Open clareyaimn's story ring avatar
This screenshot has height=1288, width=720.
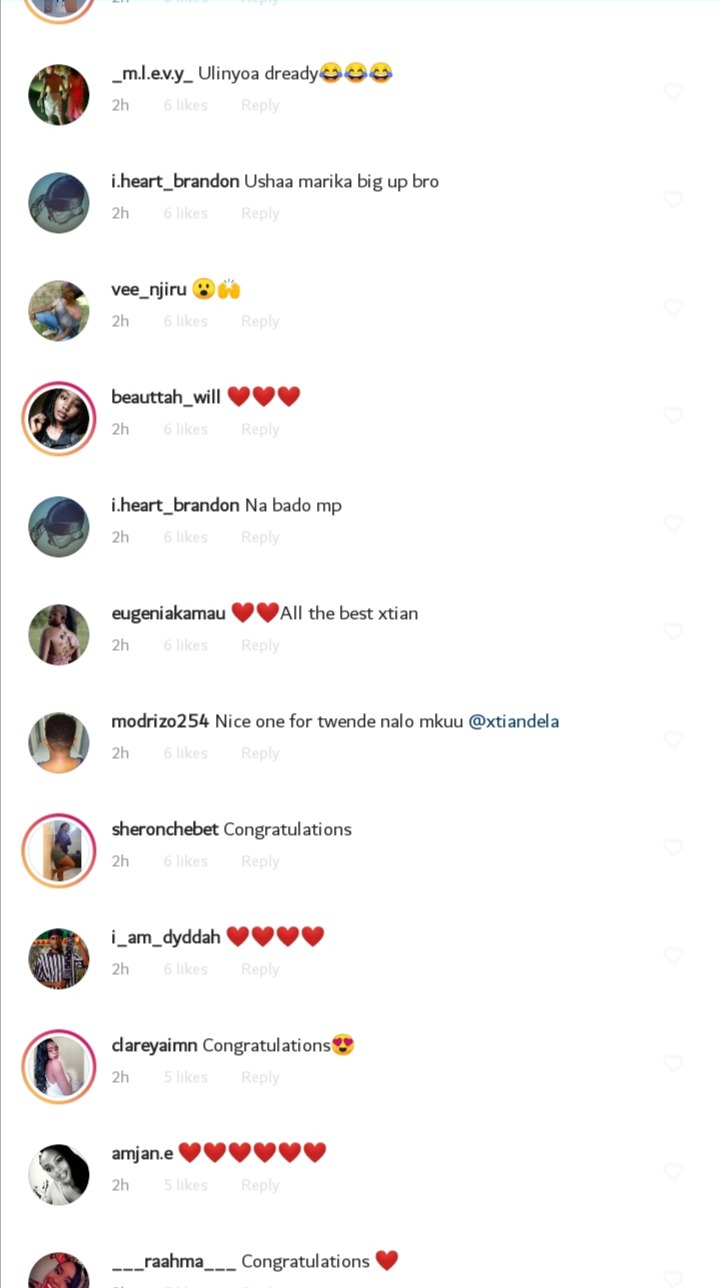[59, 1065]
